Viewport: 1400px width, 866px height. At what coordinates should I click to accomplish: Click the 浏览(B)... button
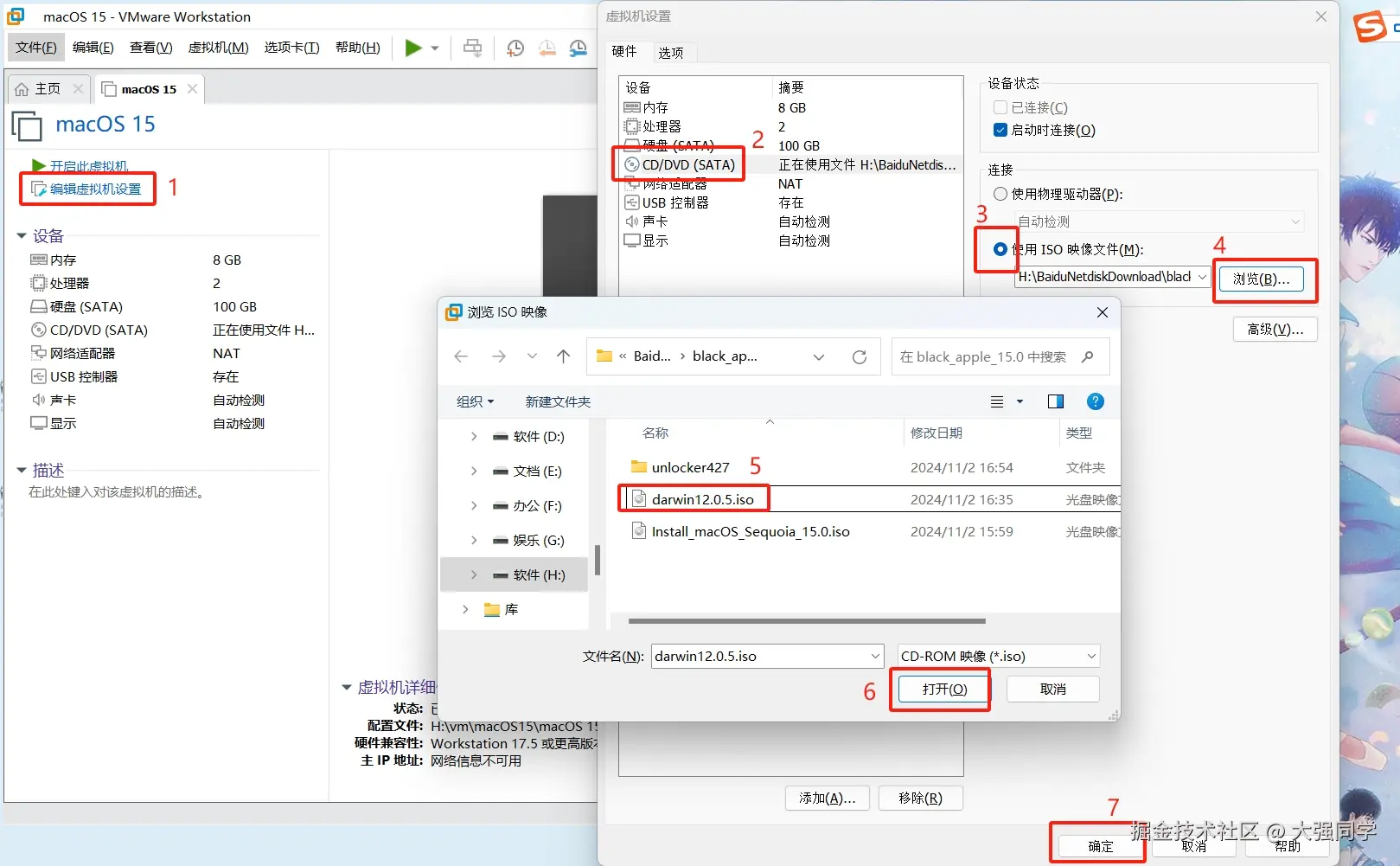pos(1261,279)
